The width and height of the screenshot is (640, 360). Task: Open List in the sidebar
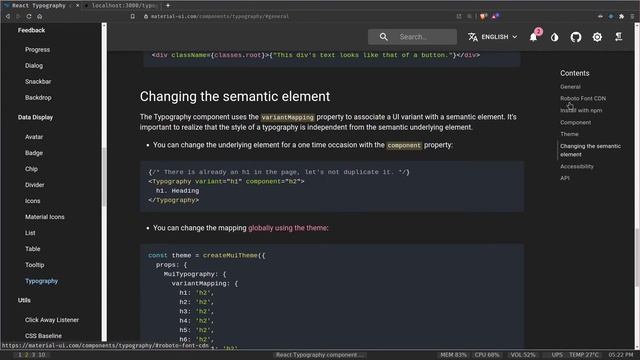(x=30, y=233)
